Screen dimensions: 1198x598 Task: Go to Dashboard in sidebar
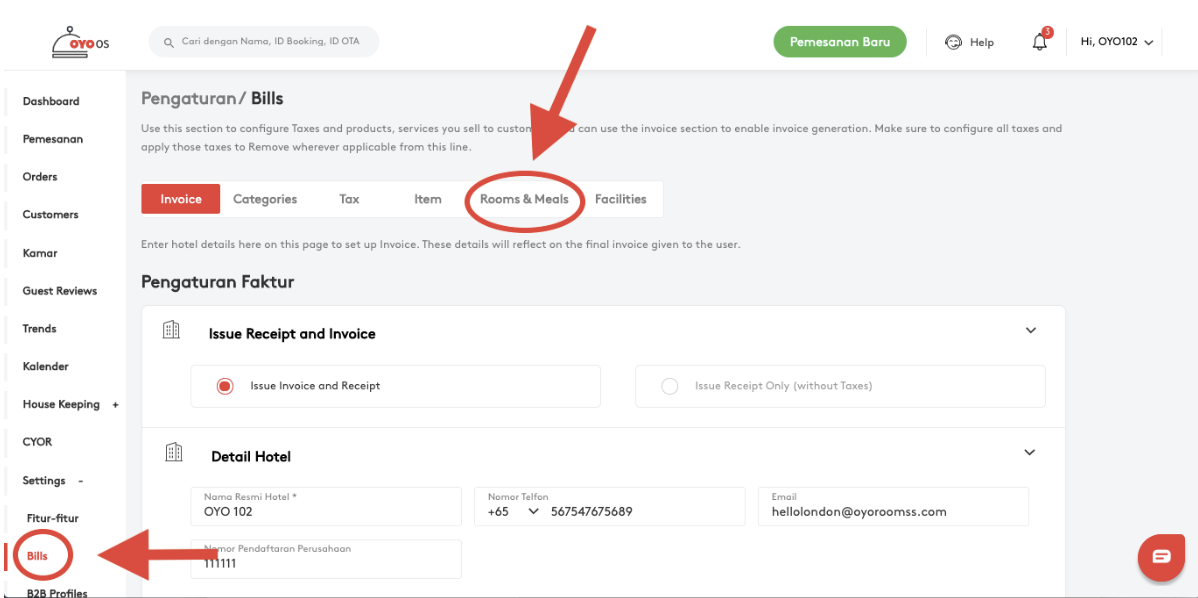tap(51, 102)
